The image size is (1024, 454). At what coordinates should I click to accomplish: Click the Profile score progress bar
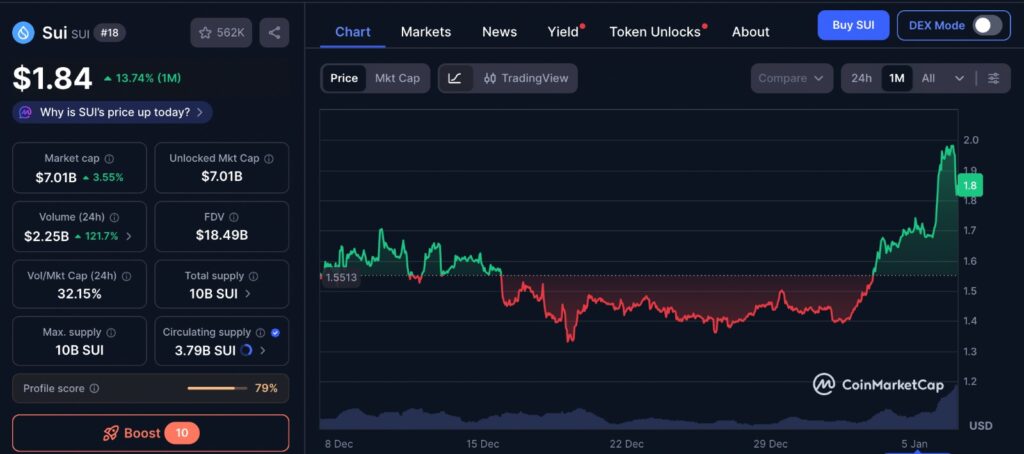217,389
